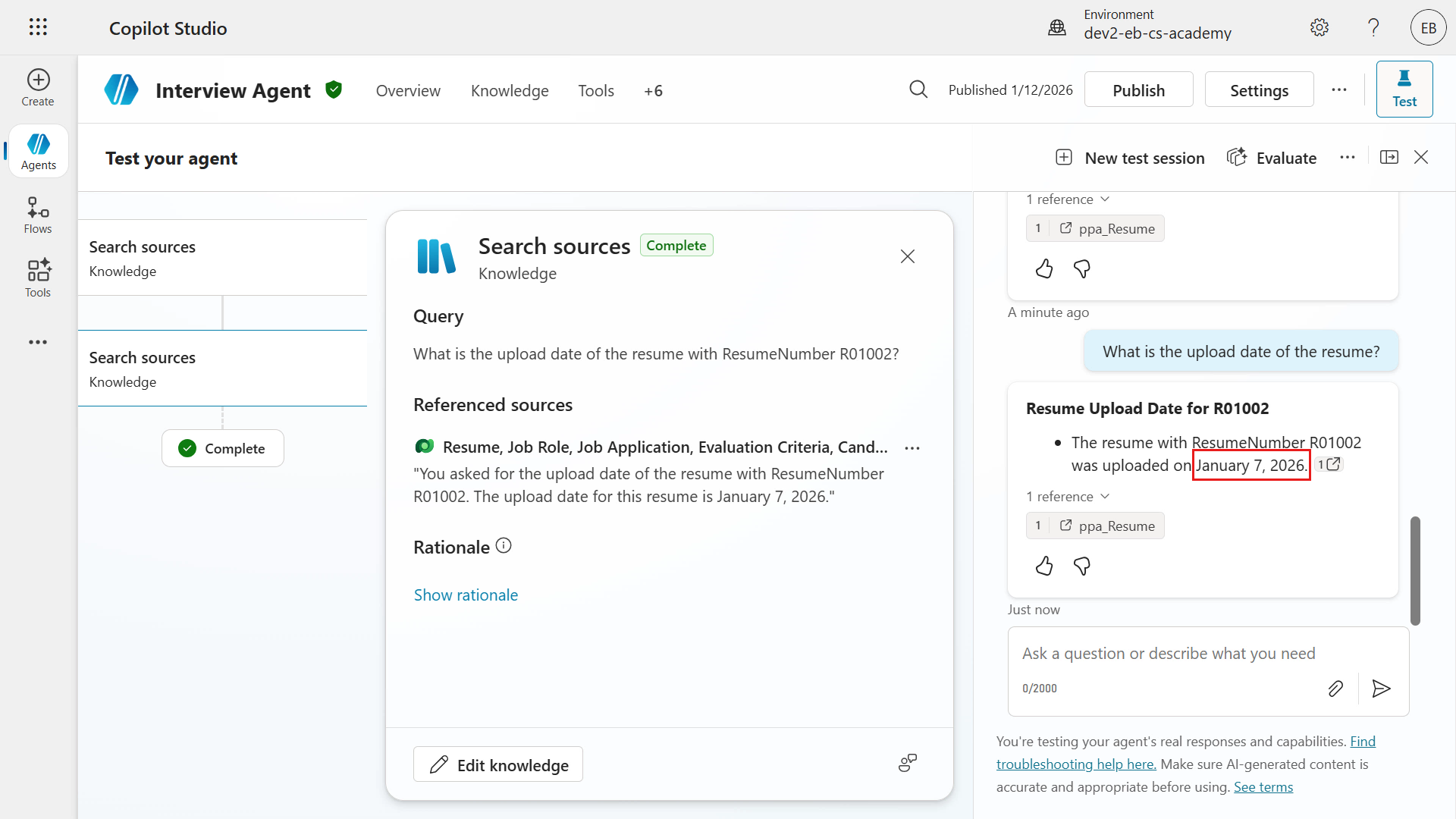Click the attach file paperclip icon
Viewport: 1456px width, 819px height.
click(x=1335, y=689)
